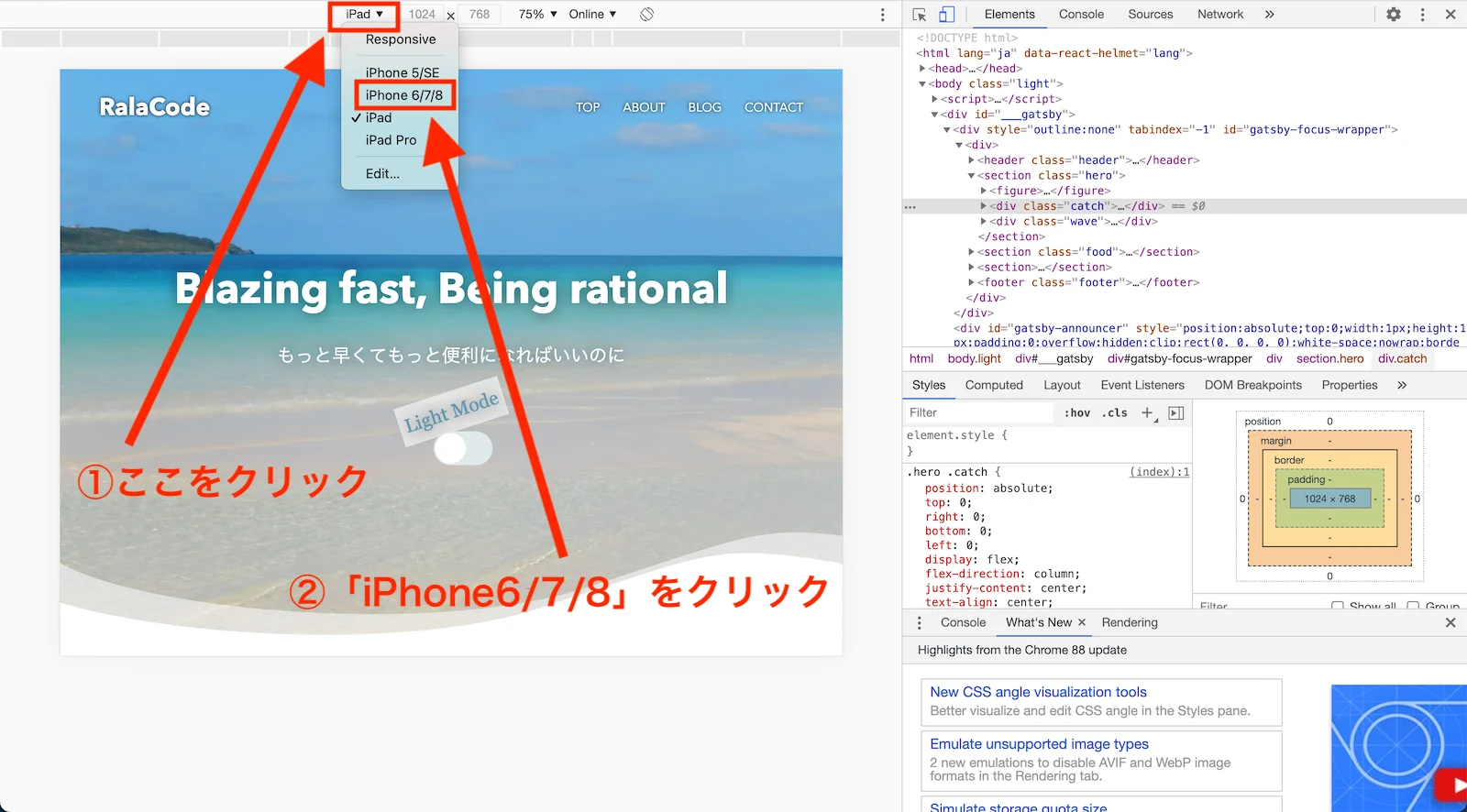The height and width of the screenshot is (812, 1467).
Task: Click the new style rule plus icon
Action: (x=1147, y=413)
